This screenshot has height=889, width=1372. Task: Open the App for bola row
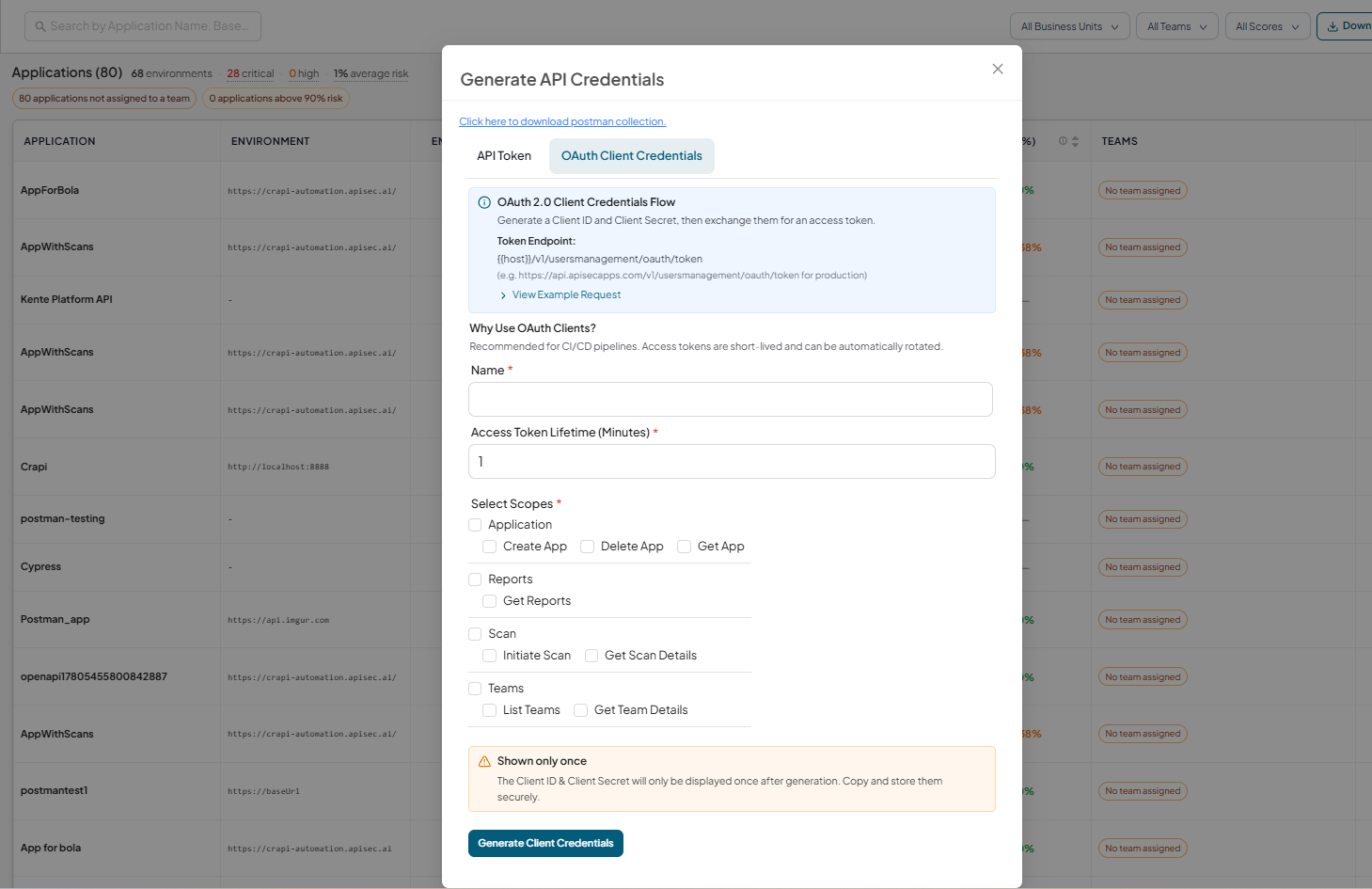[x=51, y=848]
